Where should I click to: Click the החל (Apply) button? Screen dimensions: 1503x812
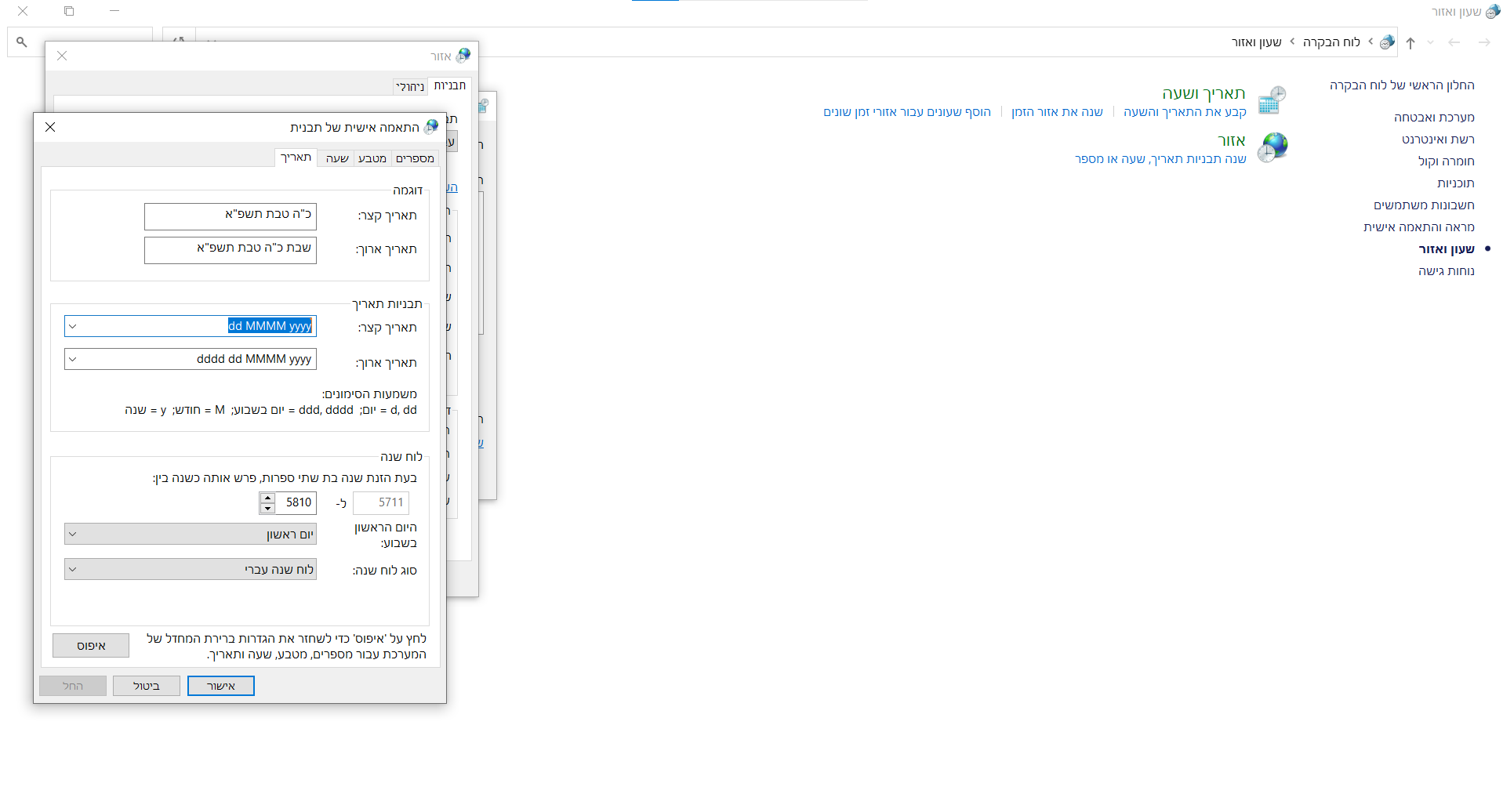click(73, 686)
